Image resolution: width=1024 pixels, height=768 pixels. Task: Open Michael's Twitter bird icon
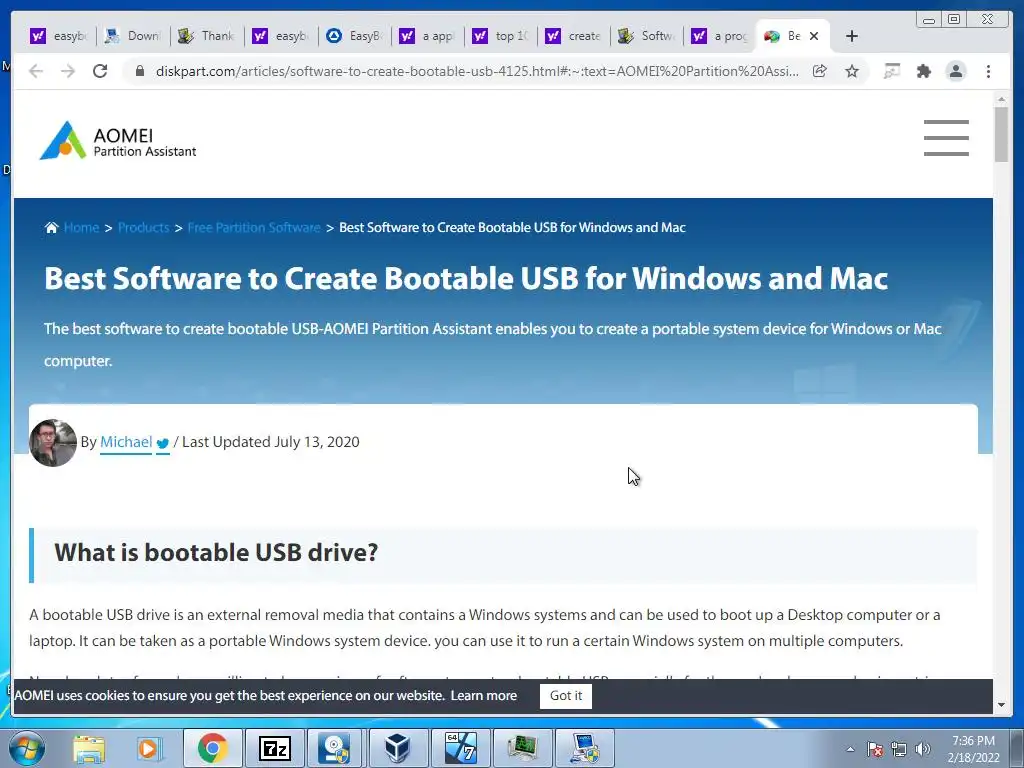pos(163,443)
